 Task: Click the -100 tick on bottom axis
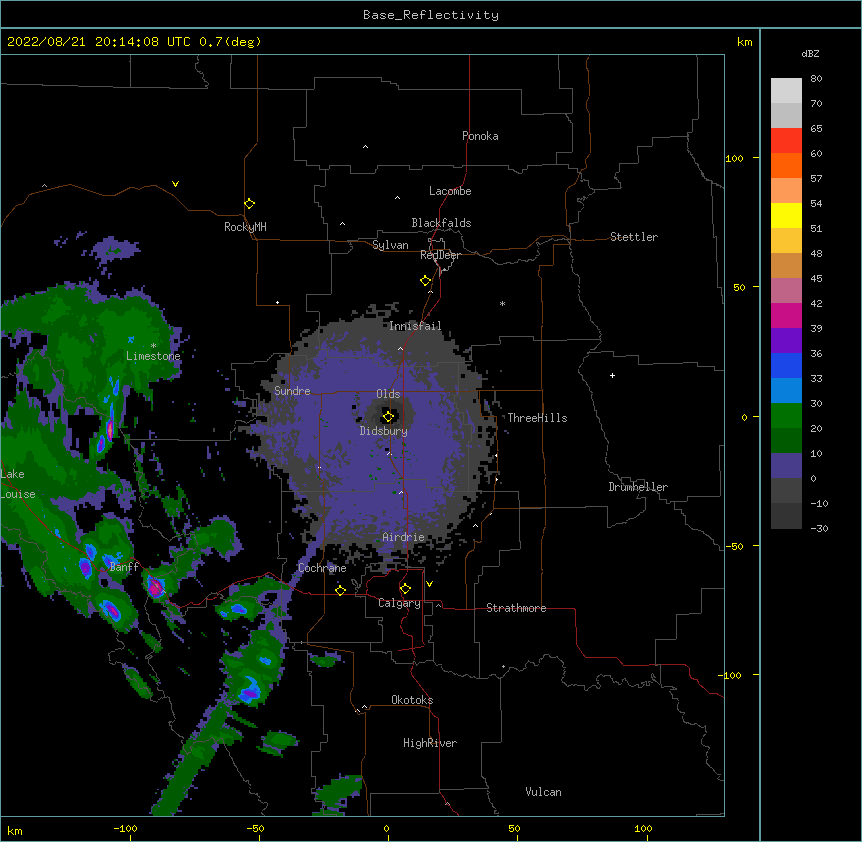(126, 828)
